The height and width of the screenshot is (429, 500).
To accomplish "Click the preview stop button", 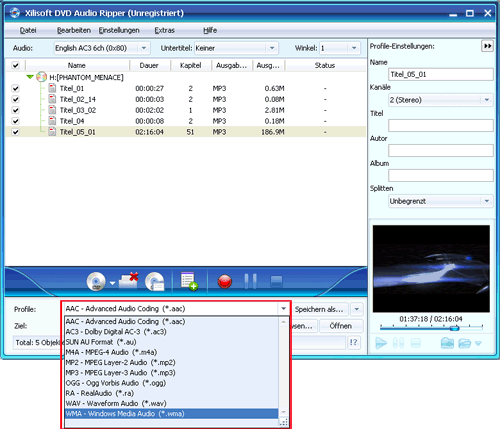I will pyautogui.click(x=415, y=343).
